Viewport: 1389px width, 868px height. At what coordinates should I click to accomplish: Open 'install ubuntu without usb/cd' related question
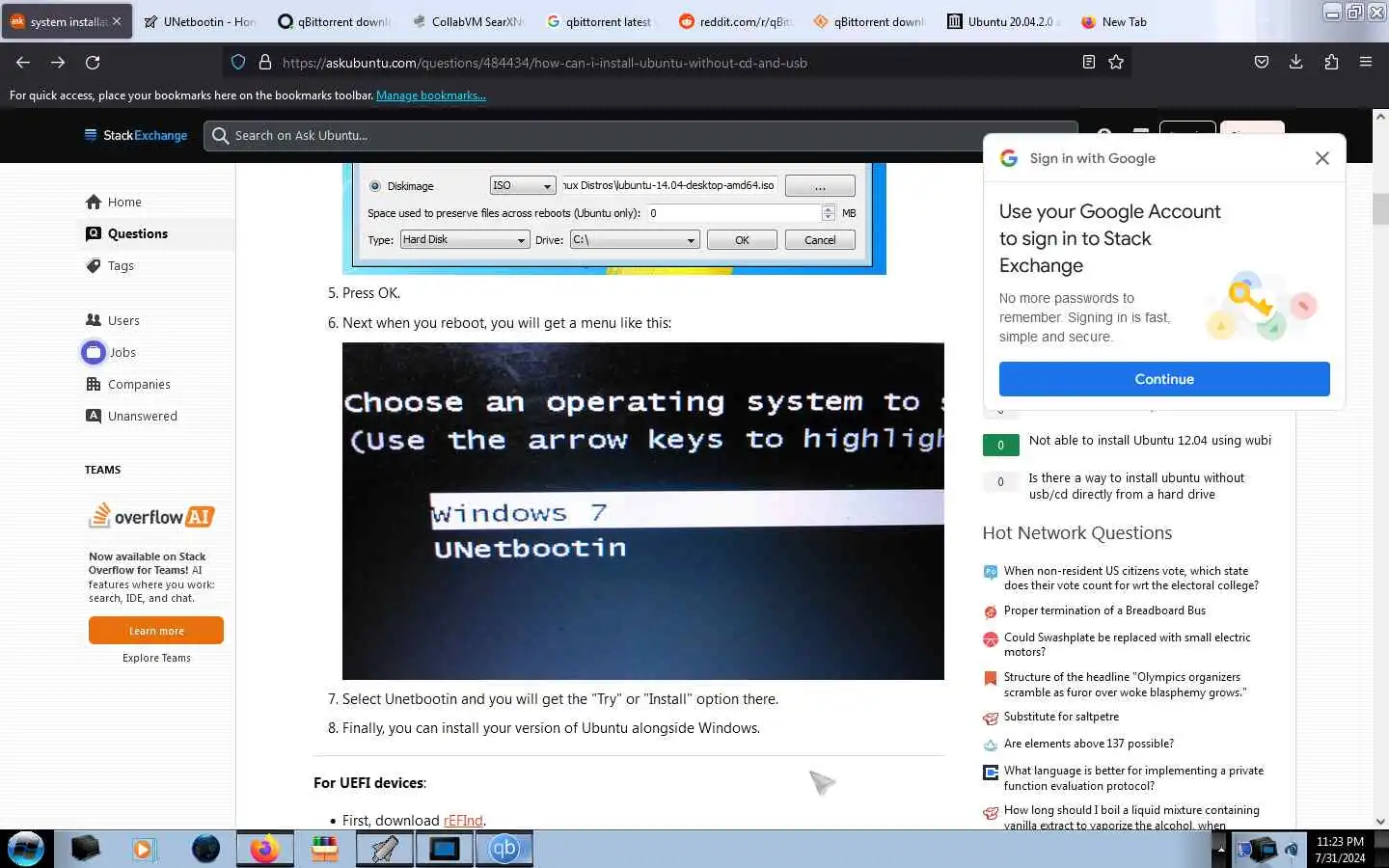pos(1136,486)
